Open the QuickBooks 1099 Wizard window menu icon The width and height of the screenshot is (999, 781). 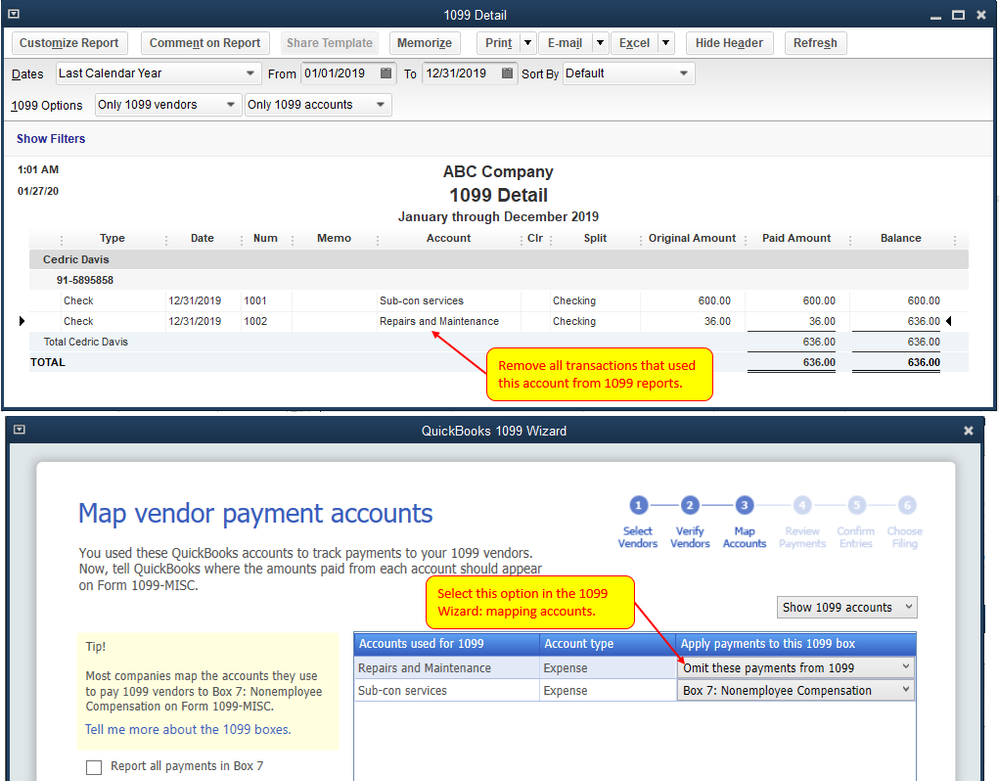(19, 430)
